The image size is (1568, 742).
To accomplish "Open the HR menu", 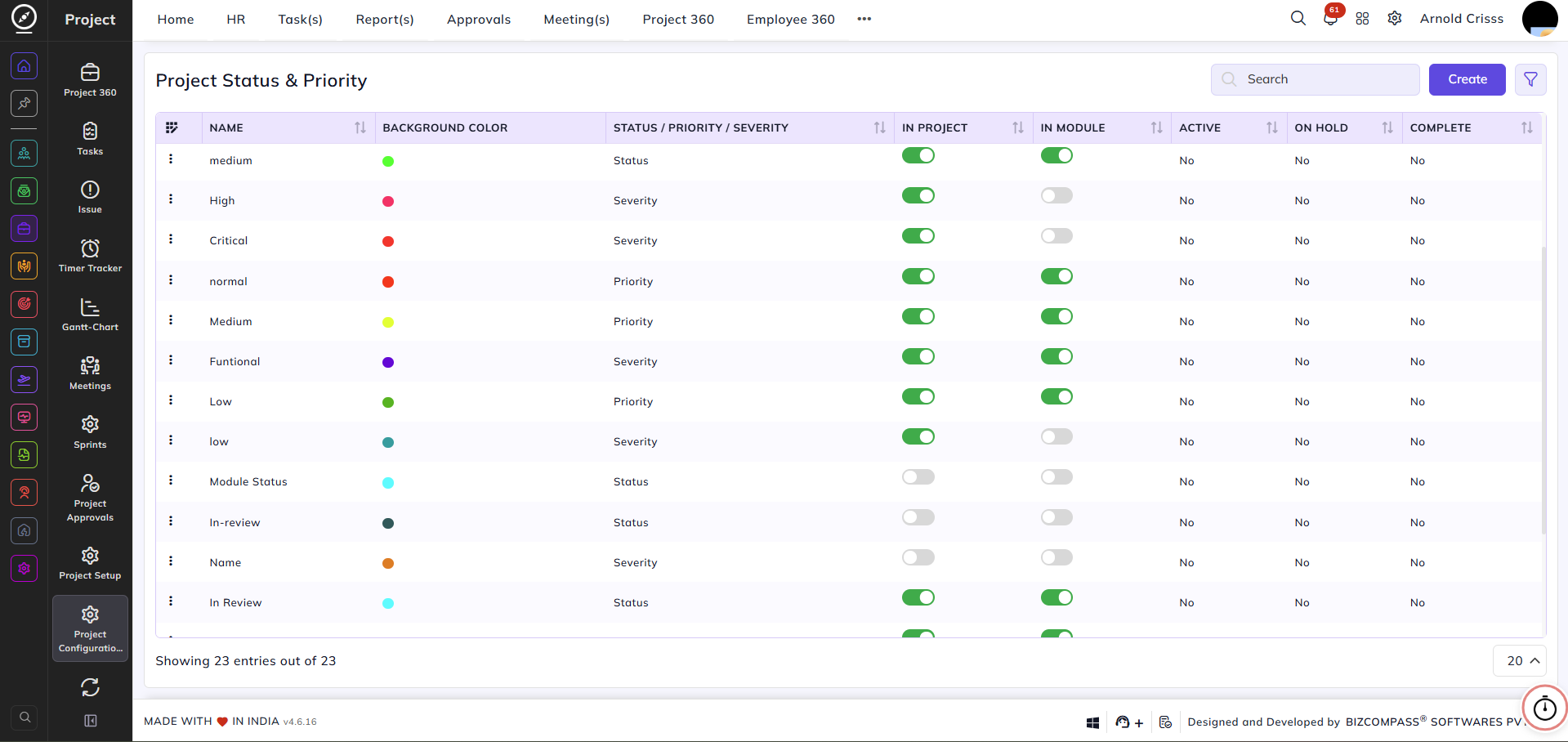I will point(236,19).
